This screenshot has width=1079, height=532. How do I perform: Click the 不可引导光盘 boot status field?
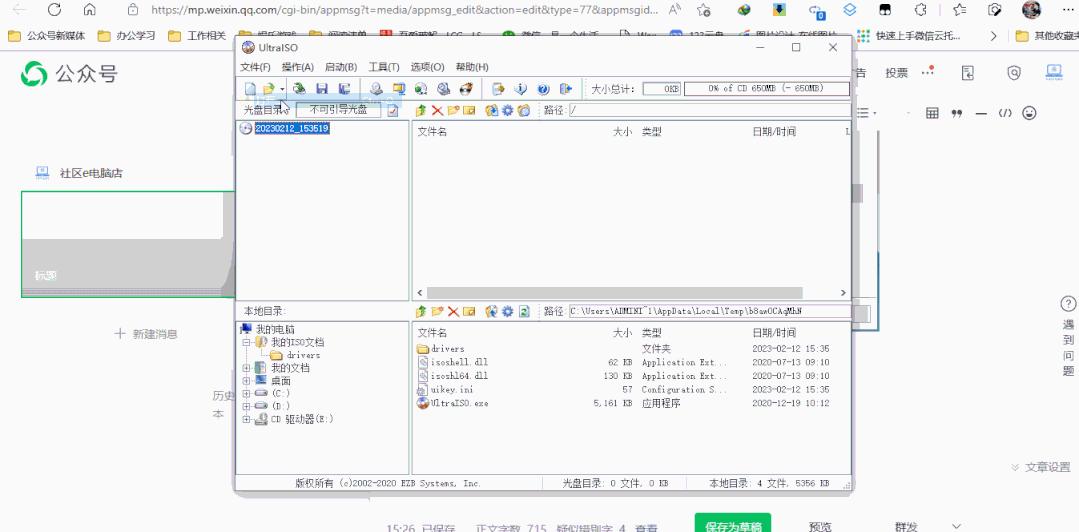click(x=338, y=110)
